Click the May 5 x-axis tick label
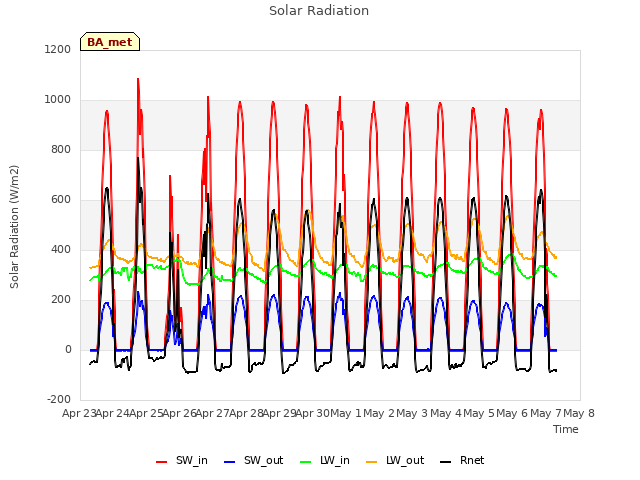The width and height of the screenshot is (640, 480). tap(479, 413)
